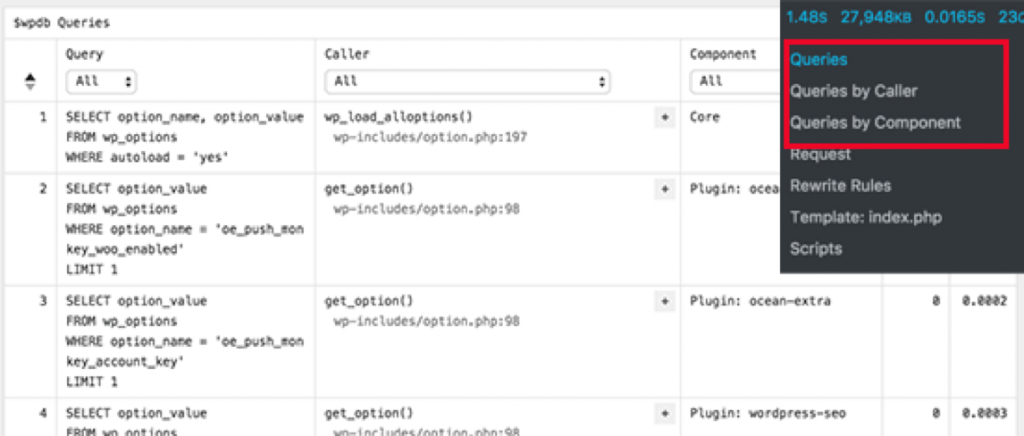Viewport: 1024px width, 436px height.
Task: Click the autoload SELECT query in row 1
Action: pyautogui.click(x=185, y=138)
